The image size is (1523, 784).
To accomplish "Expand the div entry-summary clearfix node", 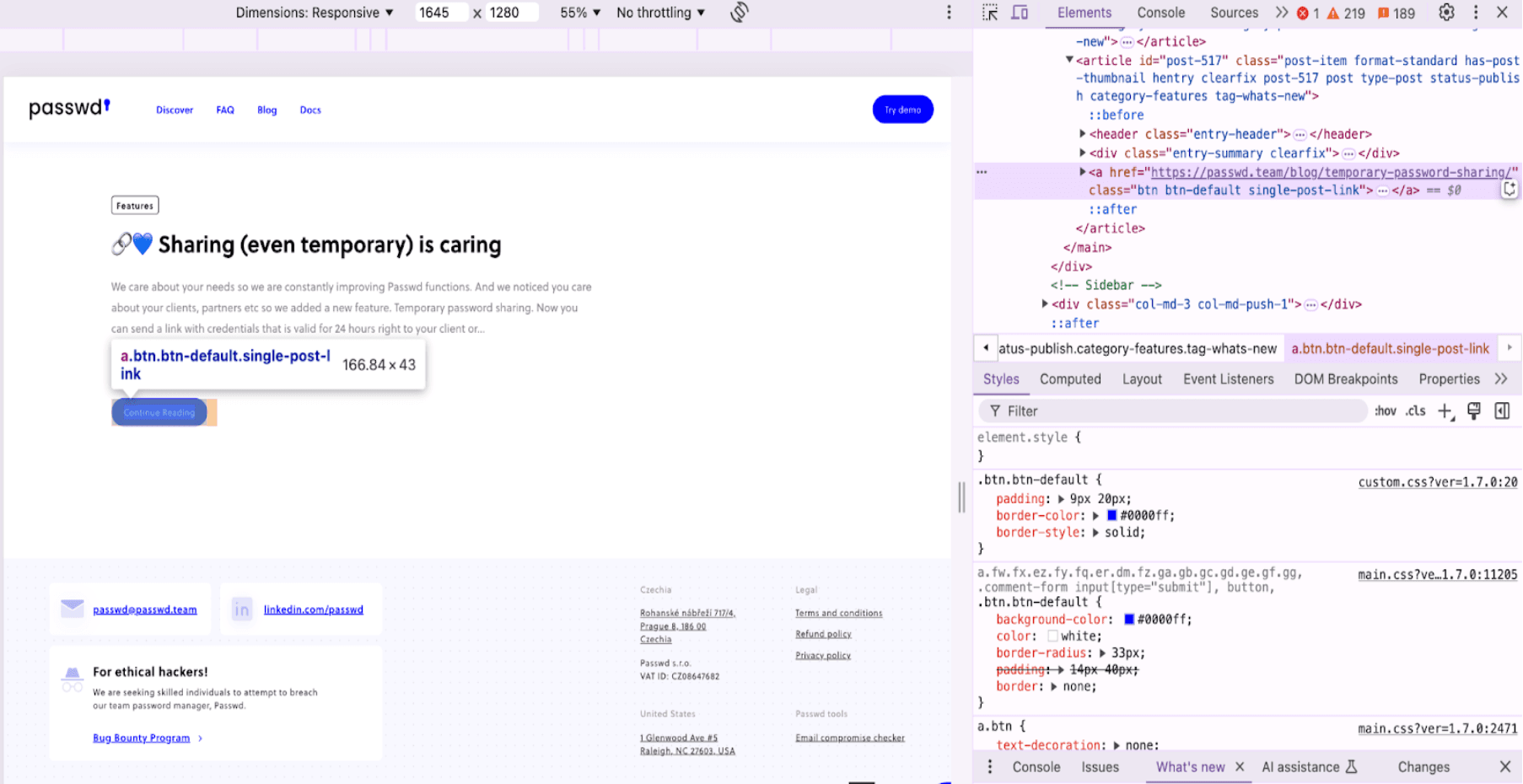I will [1083, 153].
